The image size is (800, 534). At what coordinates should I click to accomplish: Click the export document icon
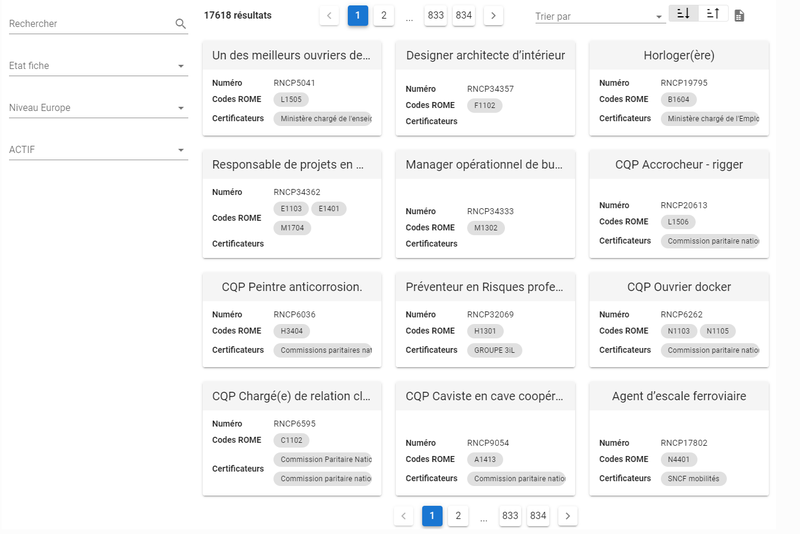tap(739, 16)
